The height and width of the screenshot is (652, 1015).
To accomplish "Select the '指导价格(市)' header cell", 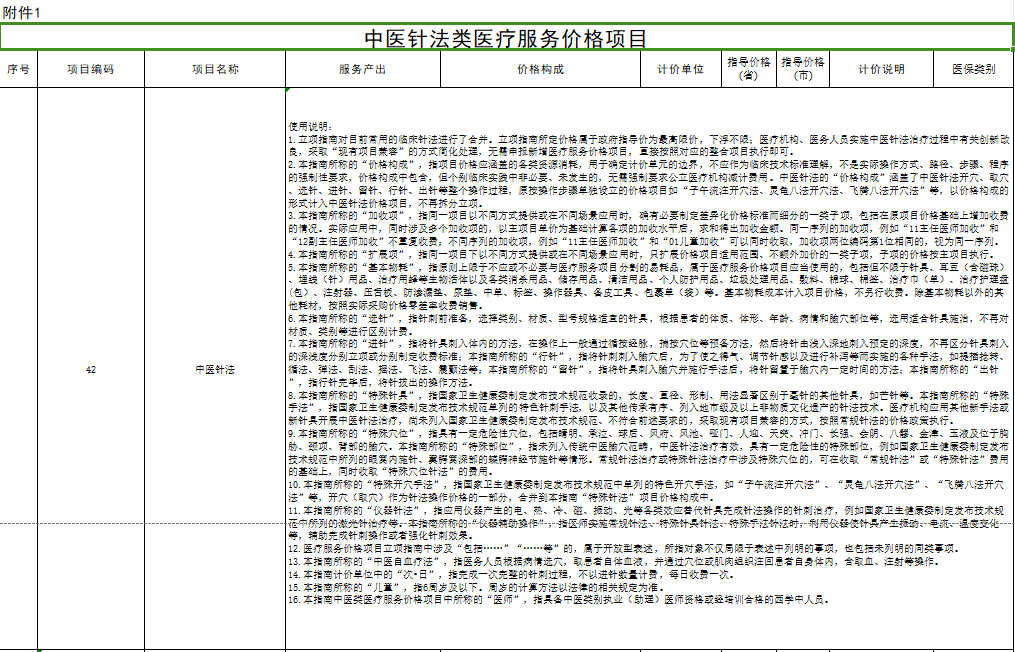I will coord(802,69).
